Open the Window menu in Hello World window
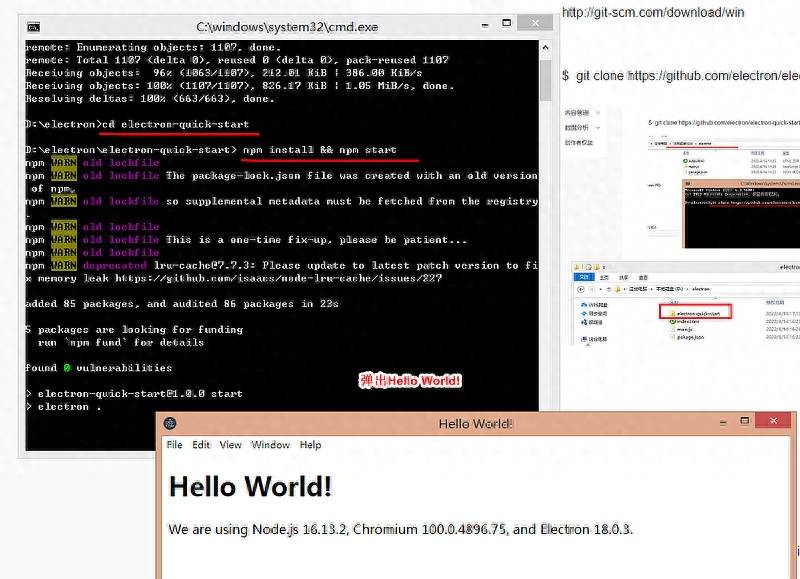This screenshot has height=579, width=800. coord(270,445)
